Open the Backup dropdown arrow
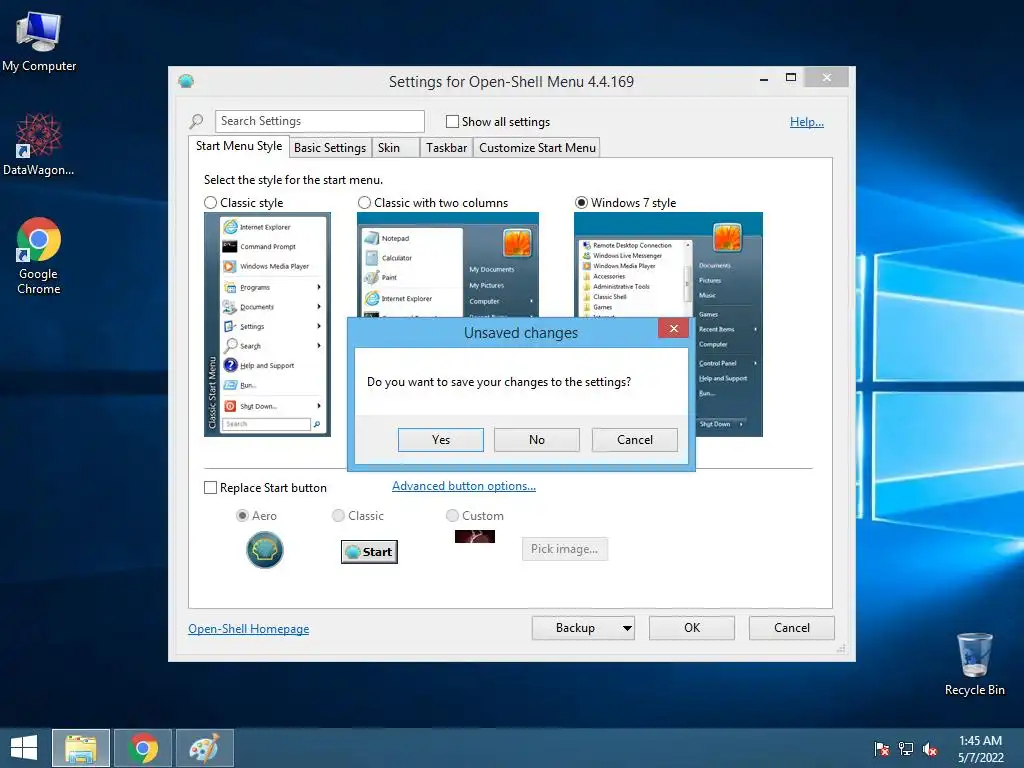 (627, 628)
